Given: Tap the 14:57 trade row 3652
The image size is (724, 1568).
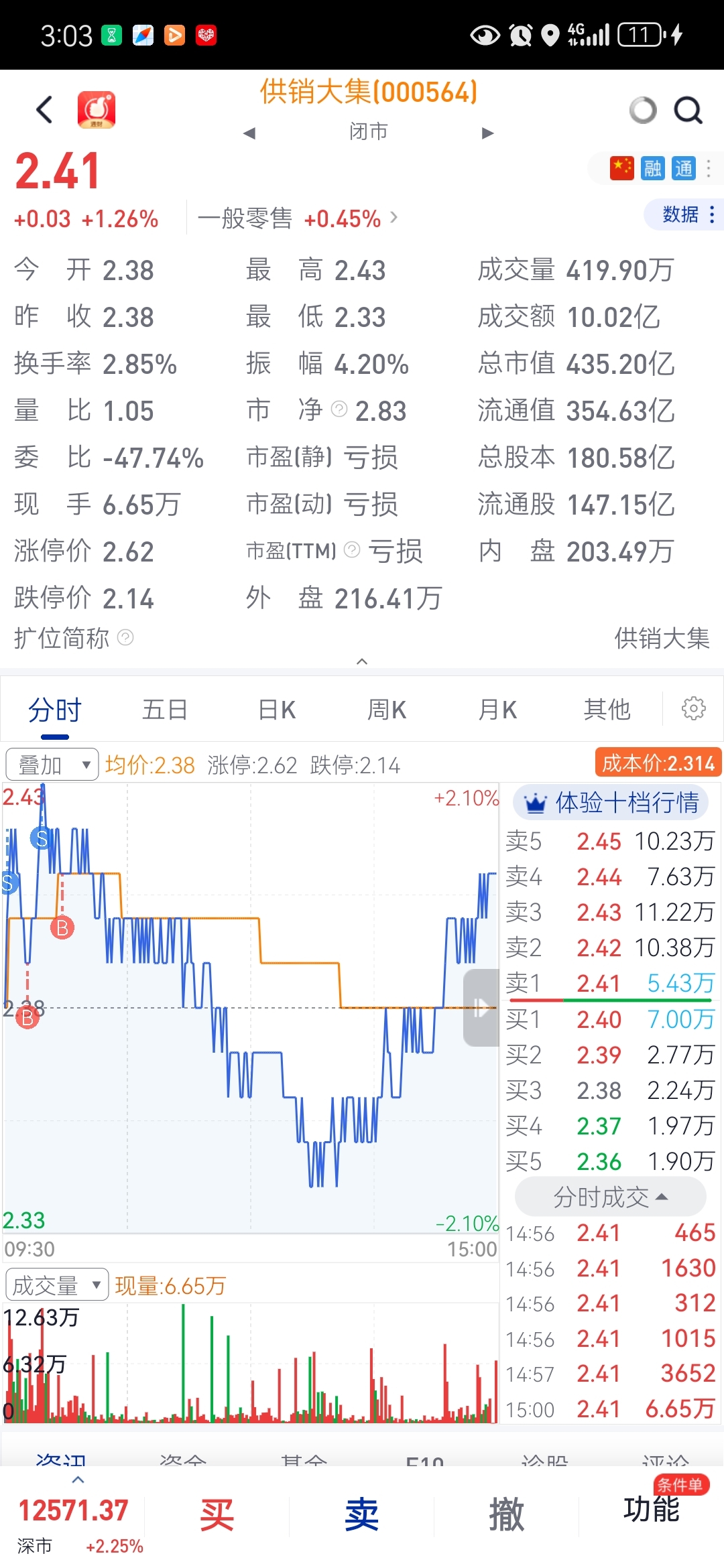Looking at the screenshot, I should (x=611, y=1374).
